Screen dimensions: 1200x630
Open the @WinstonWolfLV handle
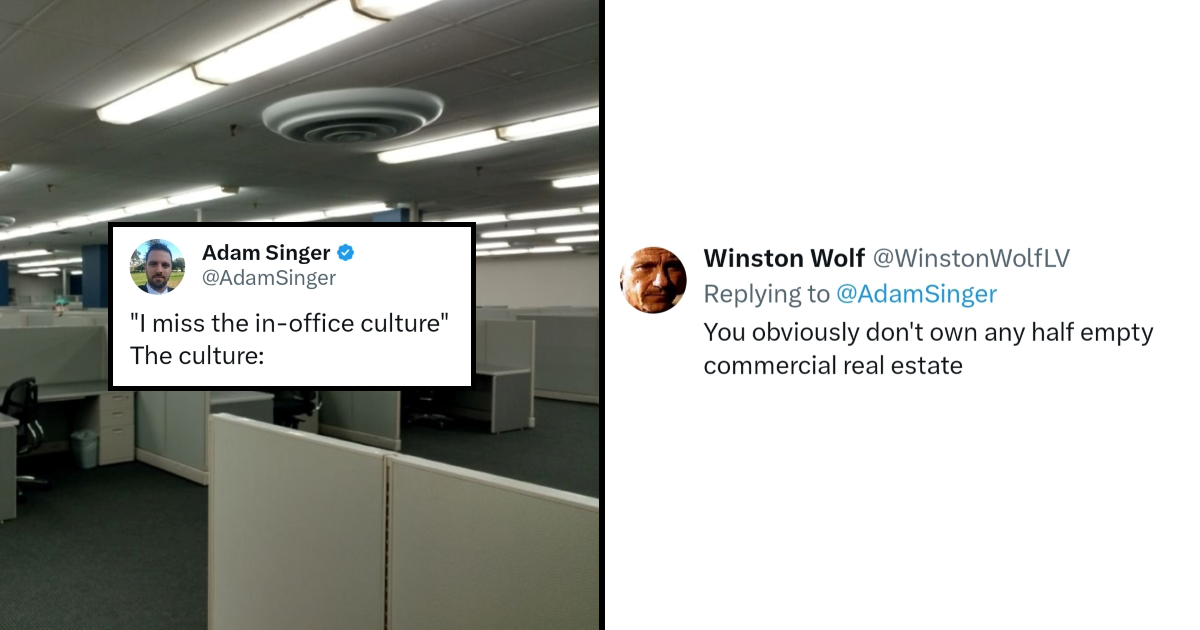pyautogui.click(x=972, y=258)
